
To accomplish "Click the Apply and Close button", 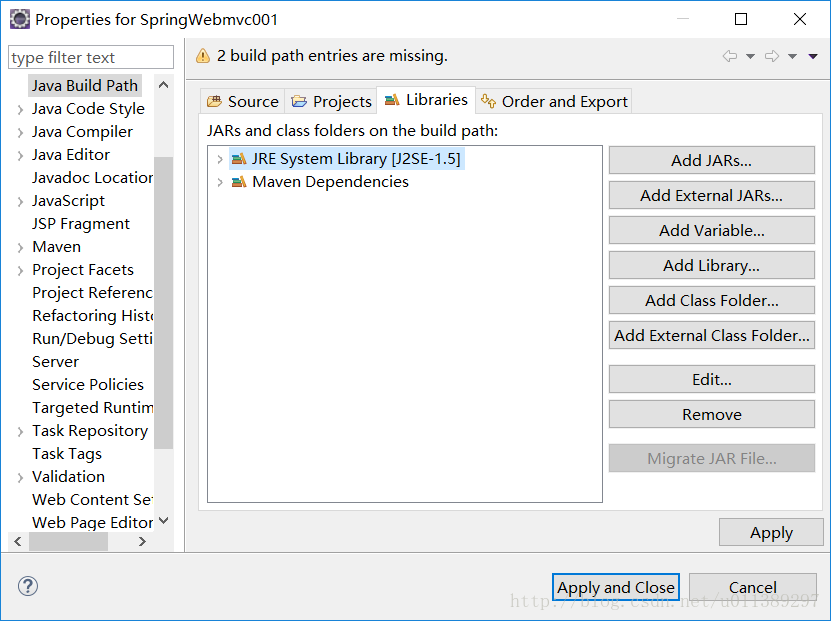I will point(616,587).
